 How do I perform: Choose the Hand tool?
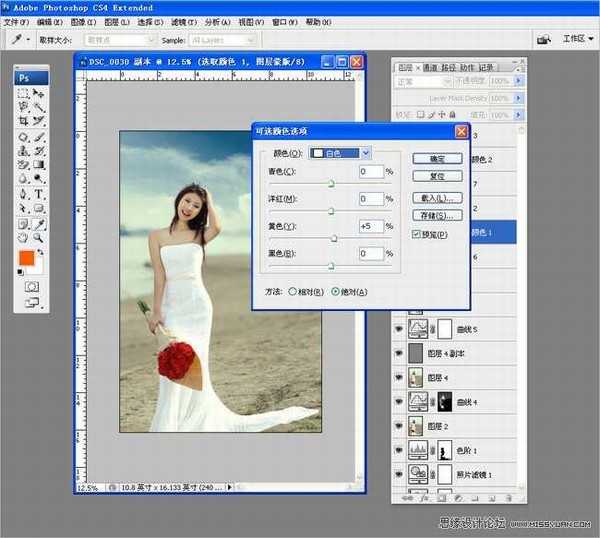click(x=23, y=238)
